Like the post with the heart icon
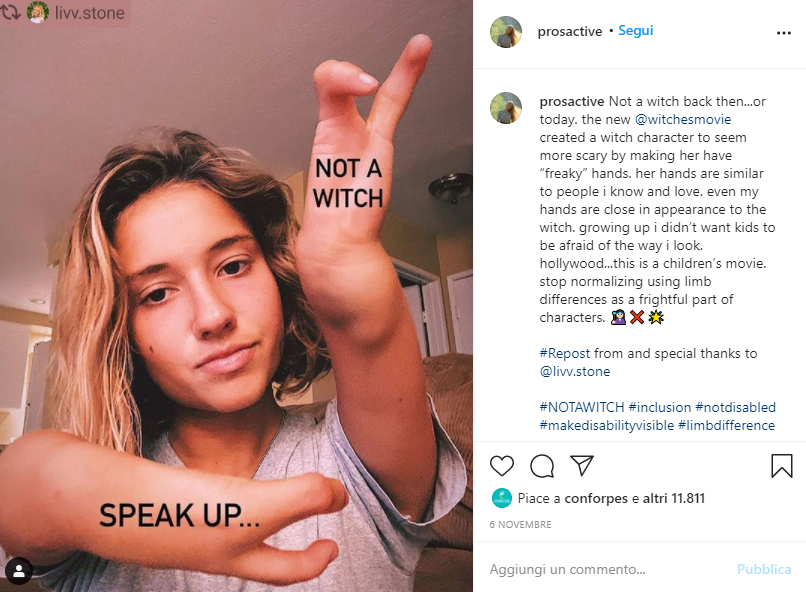Image resolution: width=806 pixels, height=592 pixels. click(502, 466)
